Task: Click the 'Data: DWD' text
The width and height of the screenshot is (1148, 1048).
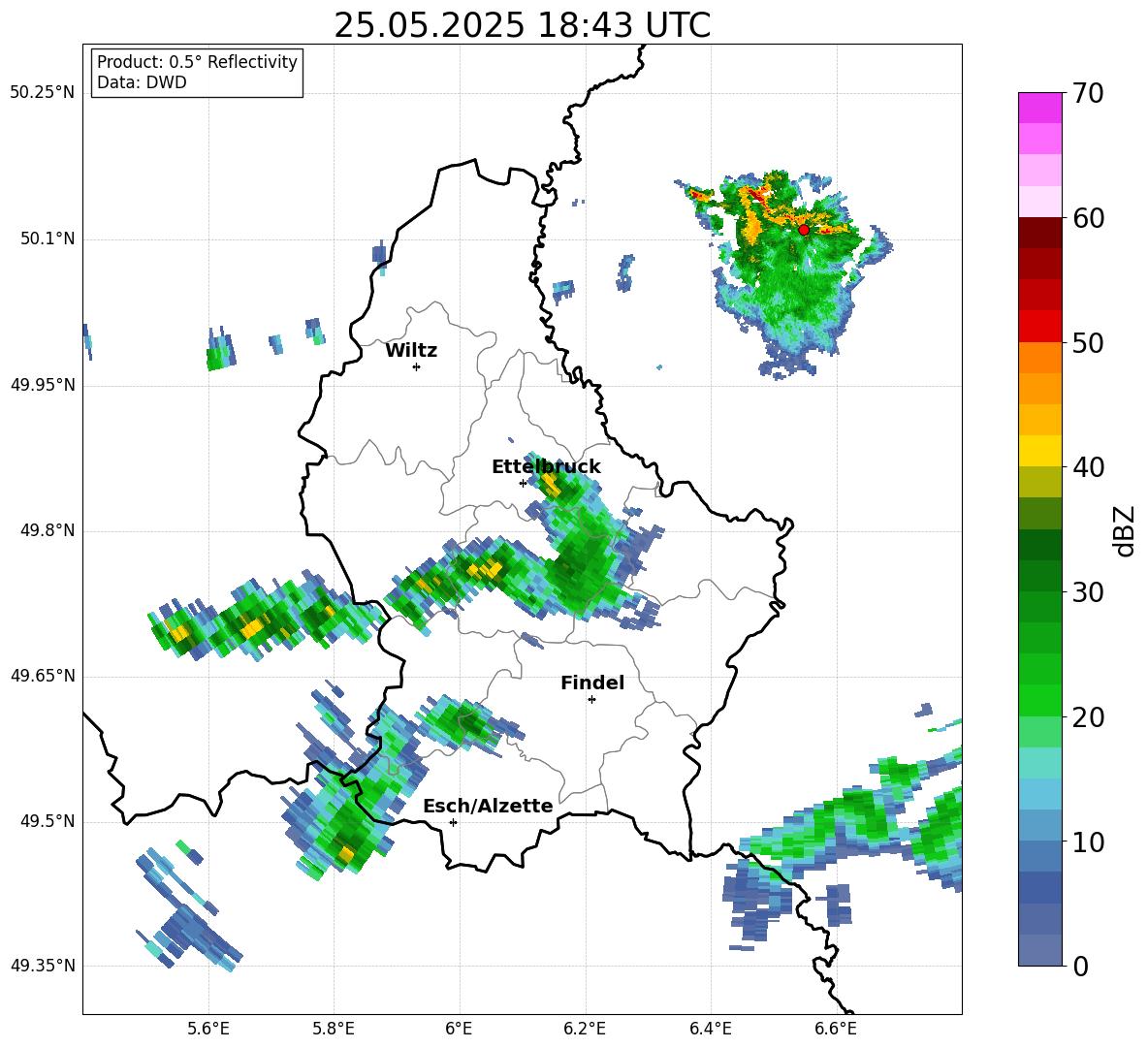Action: pyautogui.click(x=142, y=82)
